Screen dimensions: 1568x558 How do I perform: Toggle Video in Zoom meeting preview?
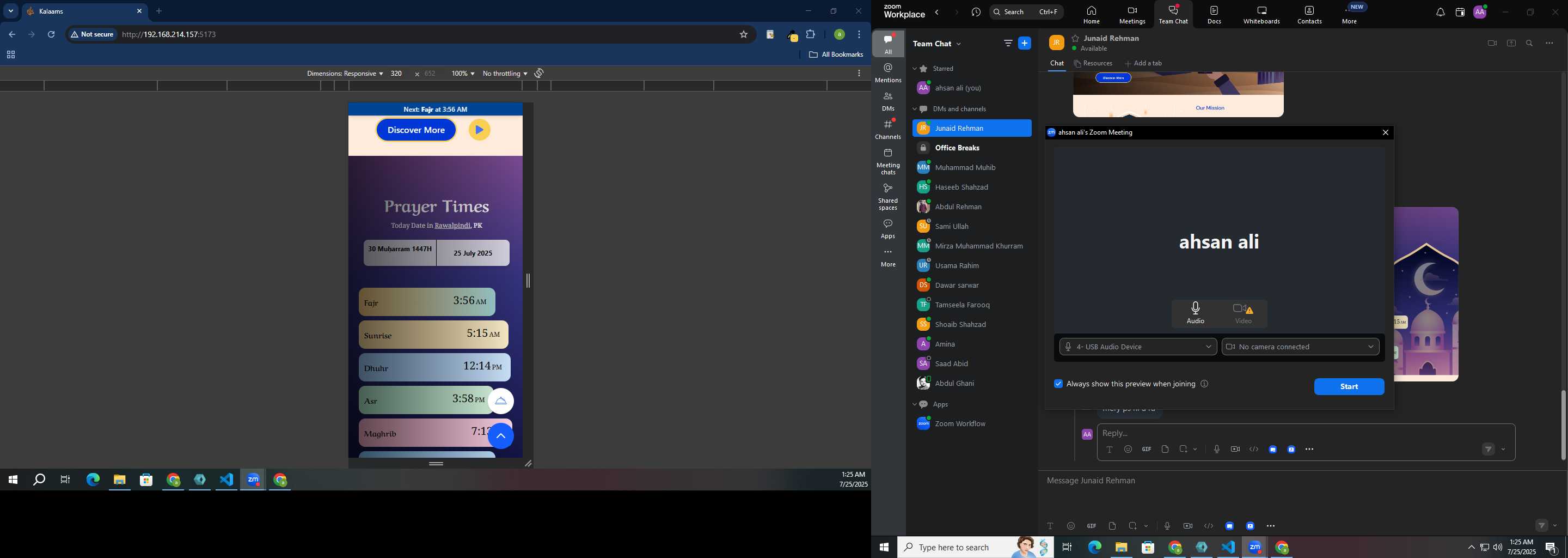click(1243, 313)
